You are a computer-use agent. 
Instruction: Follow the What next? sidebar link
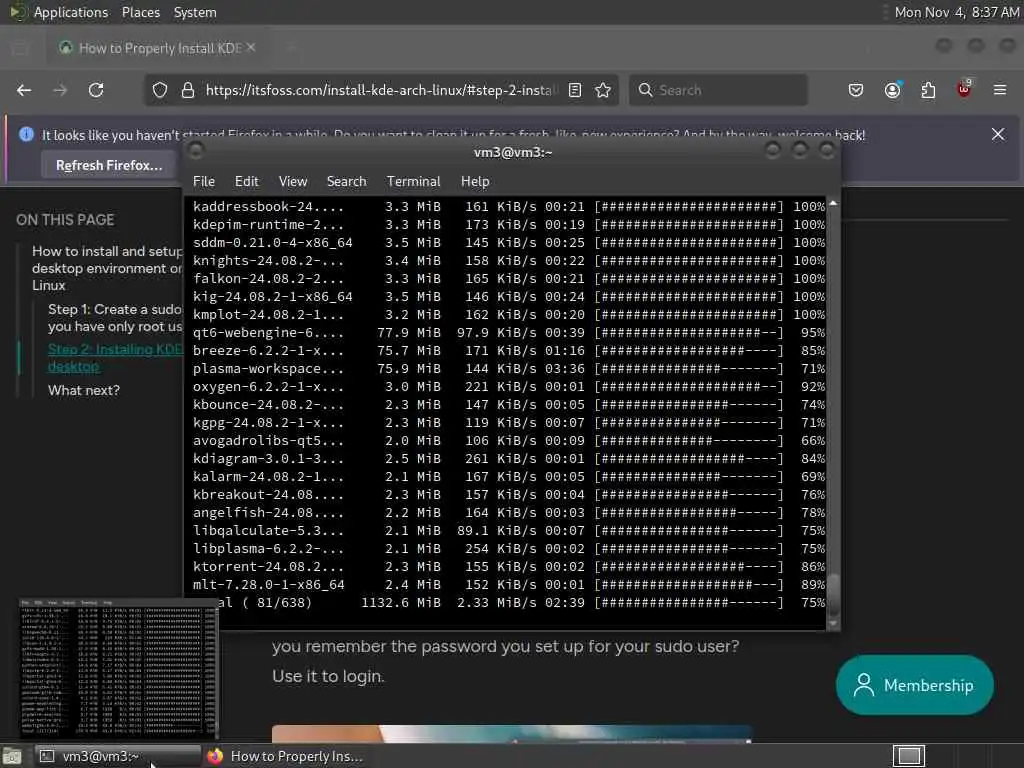click(x=84, y=391)
